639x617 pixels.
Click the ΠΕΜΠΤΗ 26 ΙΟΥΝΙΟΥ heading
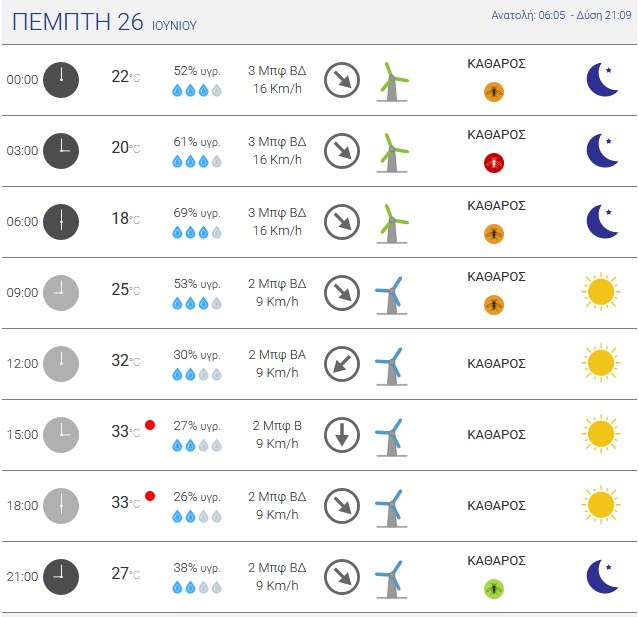104,22
